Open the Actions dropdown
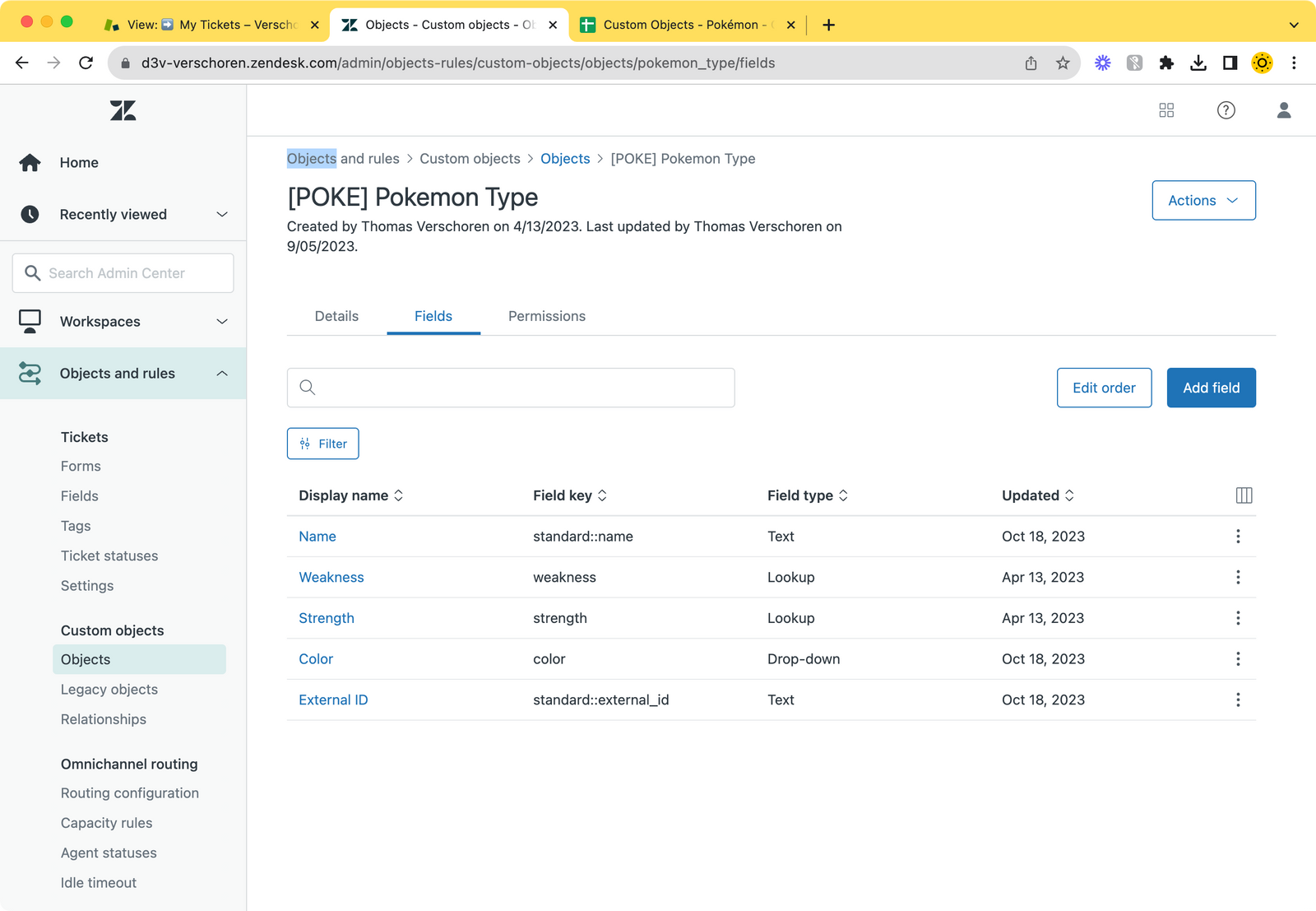This screenshot has height=911, width=1316. tap(1203, 200)
